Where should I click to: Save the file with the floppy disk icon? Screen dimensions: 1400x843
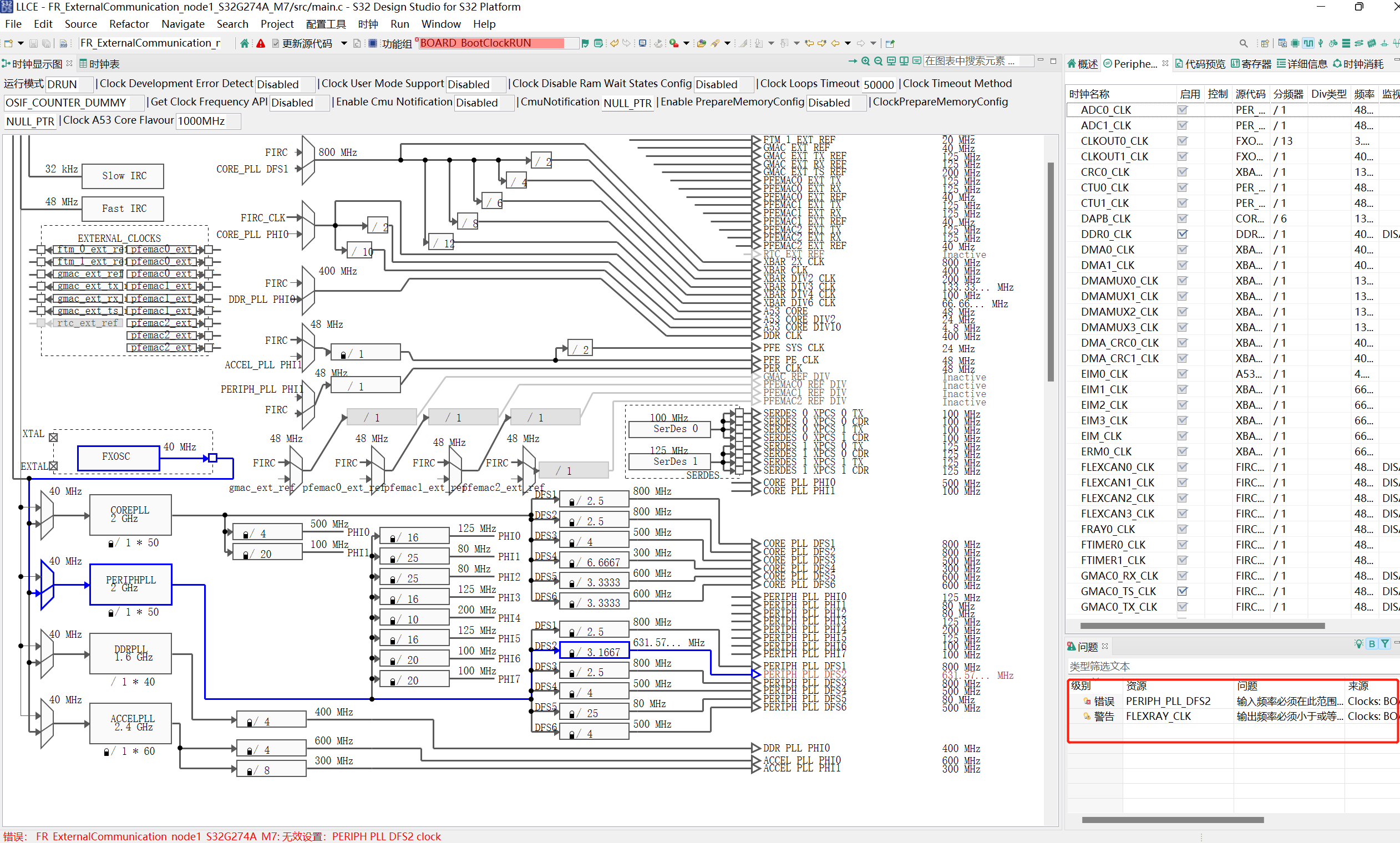point(33,43)
